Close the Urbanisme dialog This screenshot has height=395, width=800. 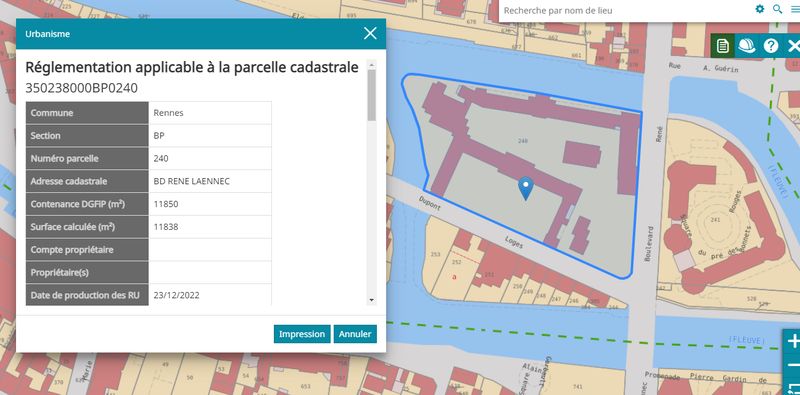(x=370, y=34)
